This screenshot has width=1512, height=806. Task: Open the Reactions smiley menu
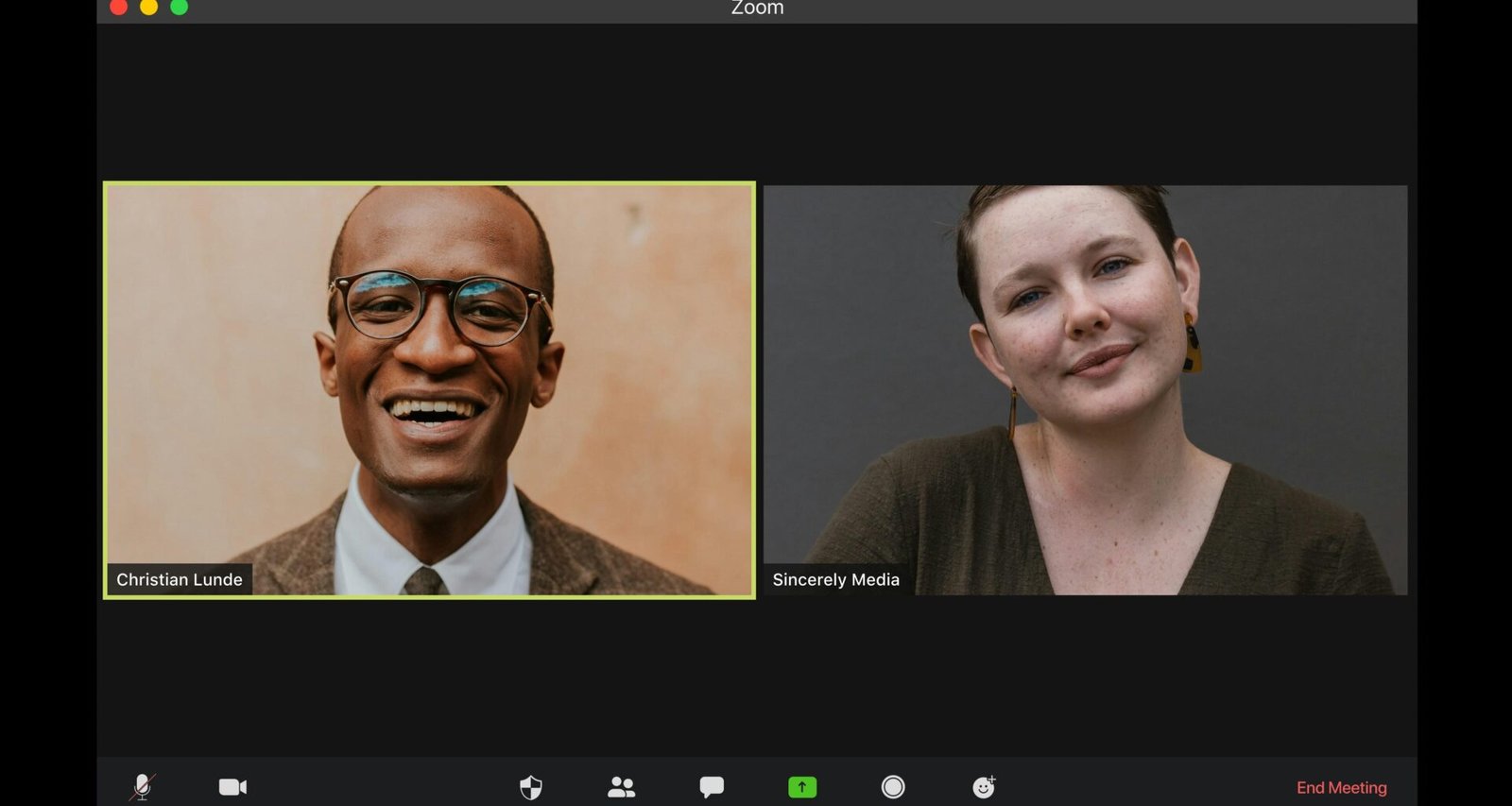pyautogui.click(x=984, y=787)
